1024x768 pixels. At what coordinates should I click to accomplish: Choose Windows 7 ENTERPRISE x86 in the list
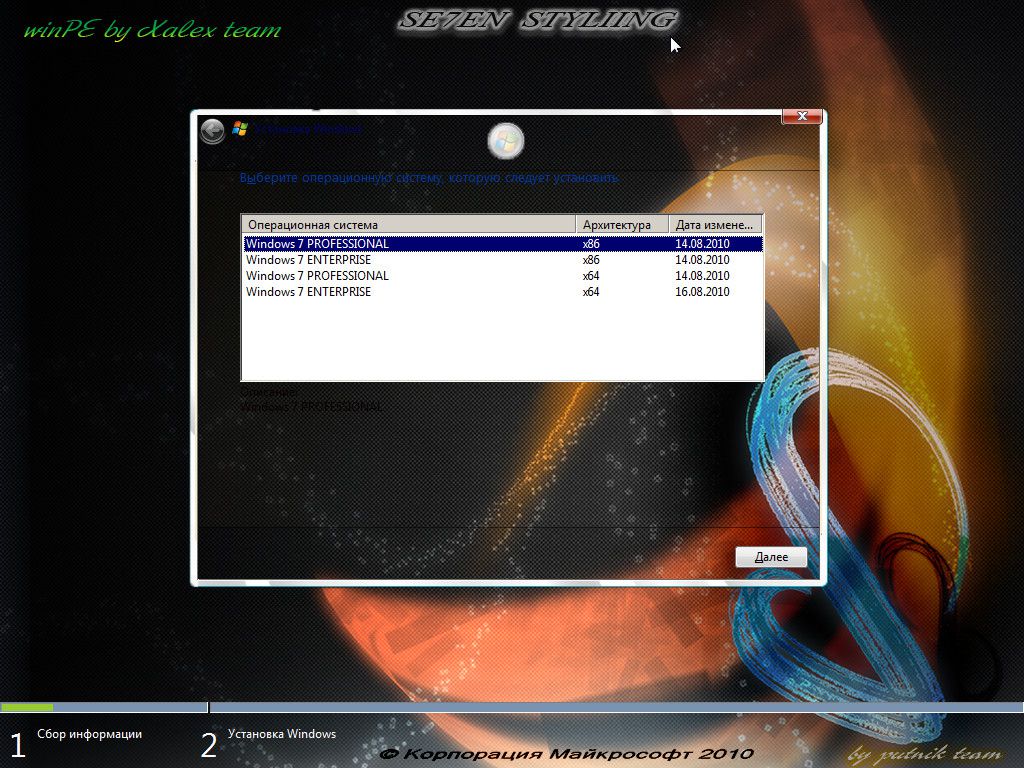tap(503, 260)
